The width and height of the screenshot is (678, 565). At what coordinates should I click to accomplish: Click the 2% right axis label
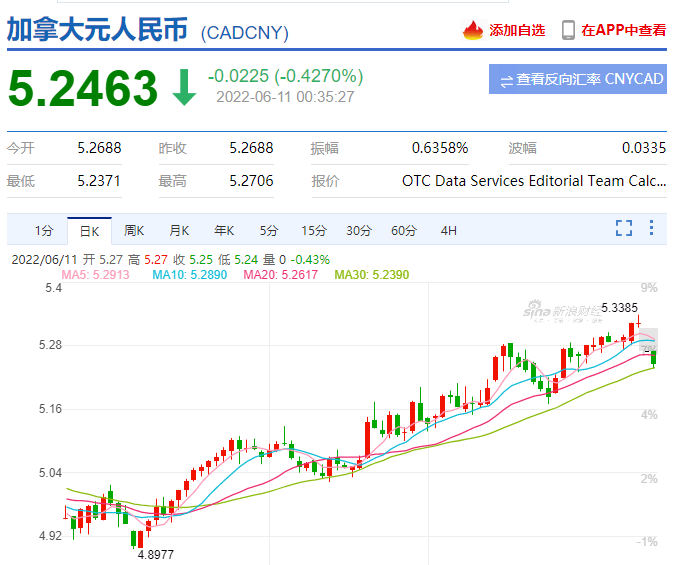[649, 479]
